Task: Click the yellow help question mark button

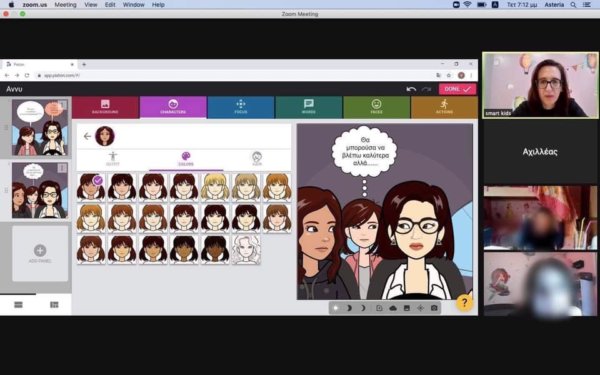Action: tap(464, 303)
